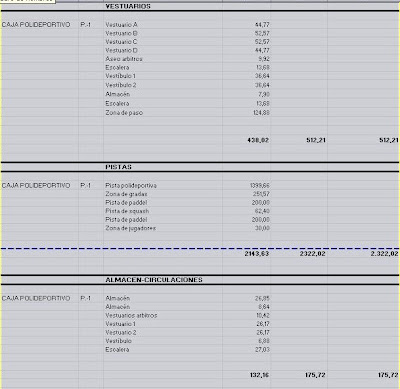Click the value 251,57
This screenshot has width=400, height=389.
pos(261,194)
